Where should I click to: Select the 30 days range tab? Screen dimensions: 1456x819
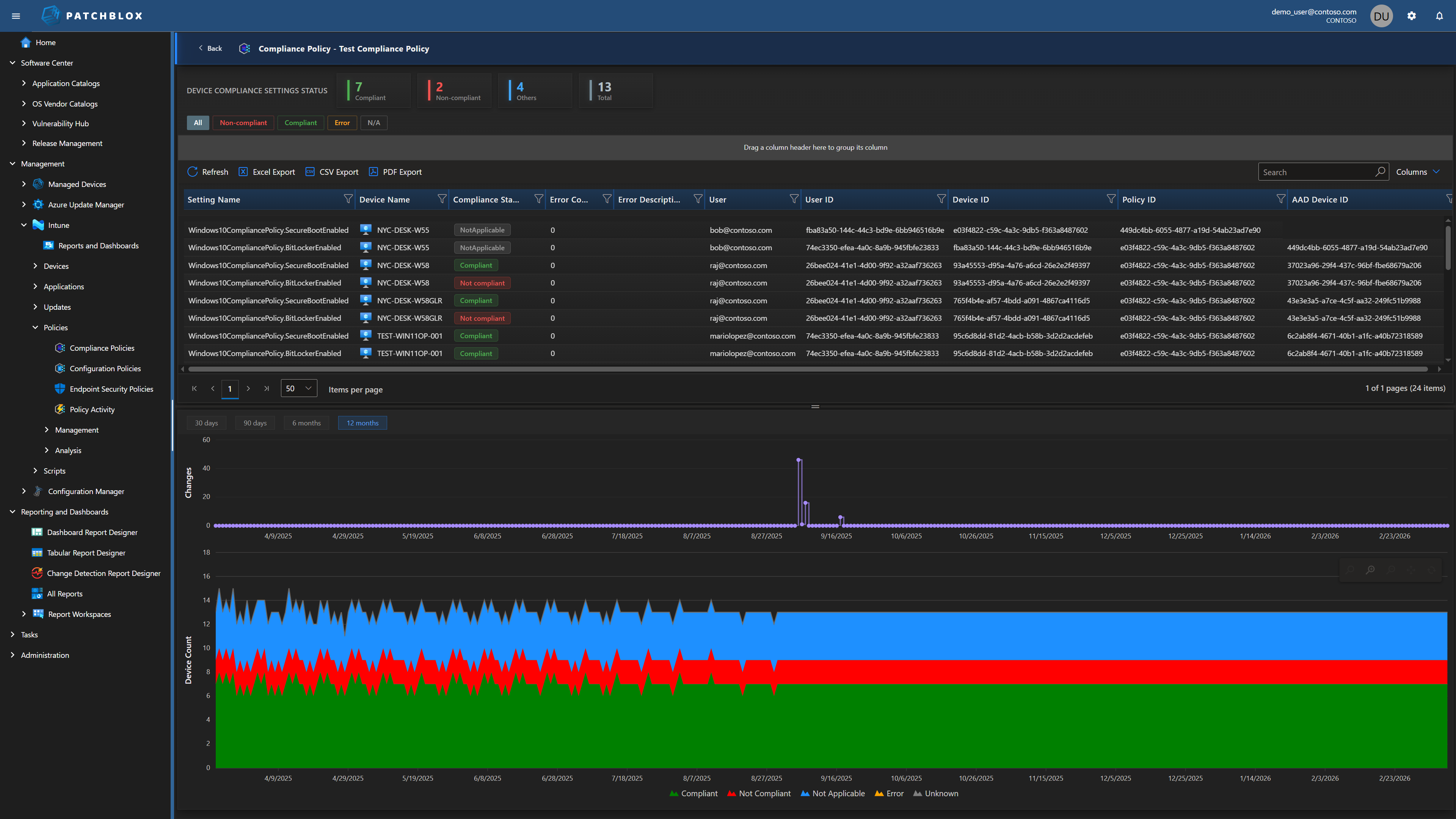[x=206, y=423]
